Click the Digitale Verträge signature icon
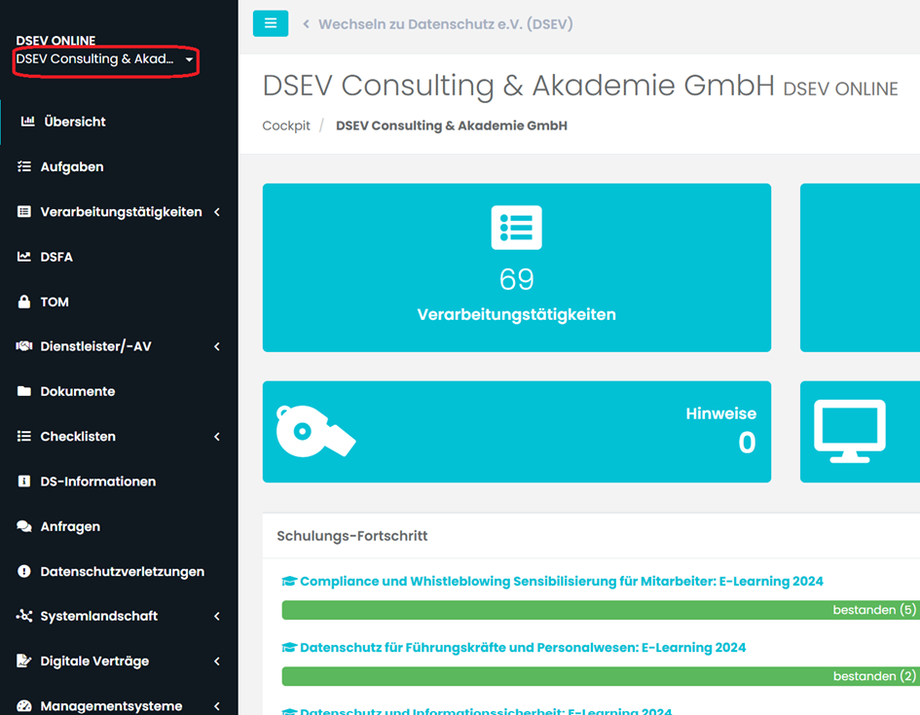 pos(24,661)
